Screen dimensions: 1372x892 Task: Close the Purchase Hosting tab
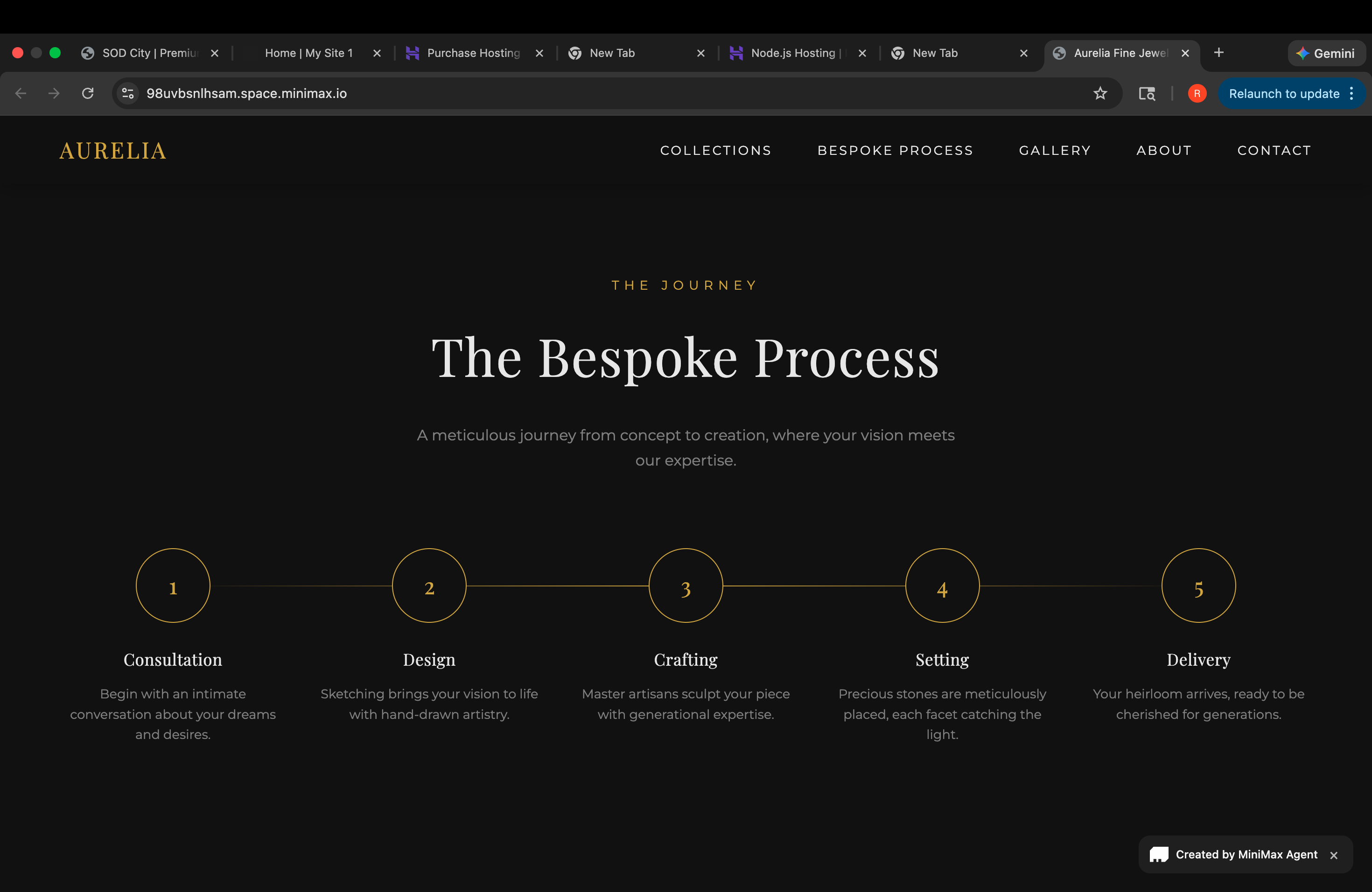(539, 53)
